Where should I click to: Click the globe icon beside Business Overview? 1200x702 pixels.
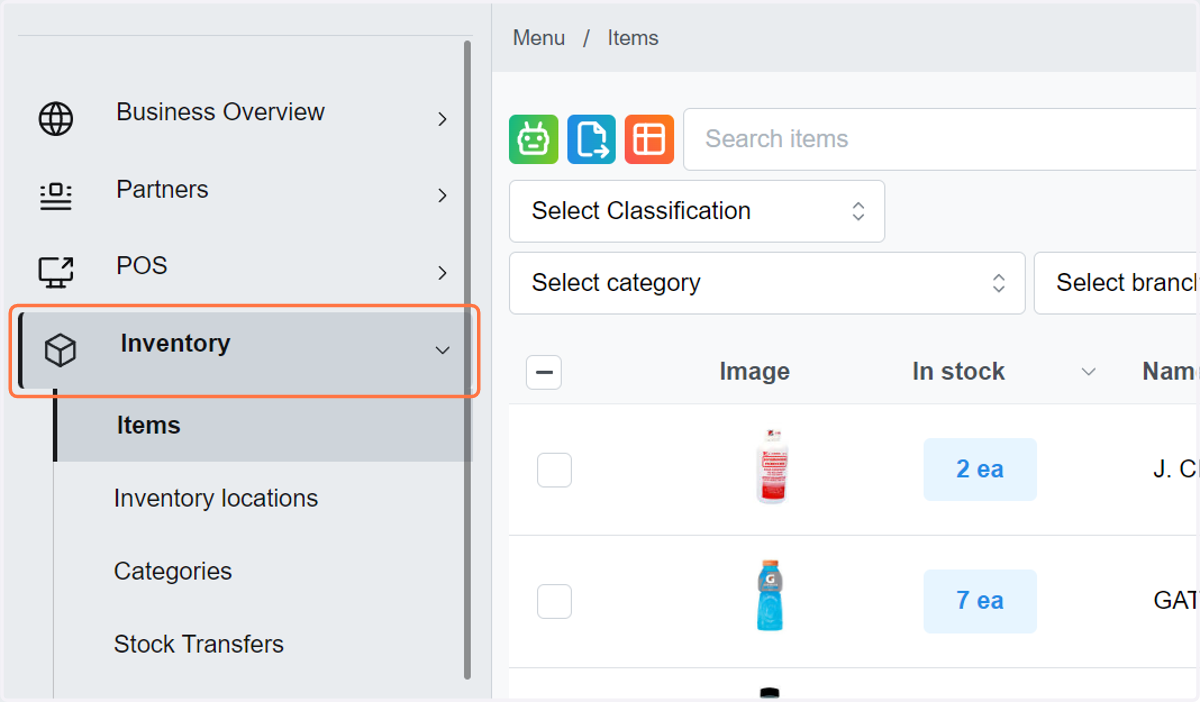click(56, 119)
